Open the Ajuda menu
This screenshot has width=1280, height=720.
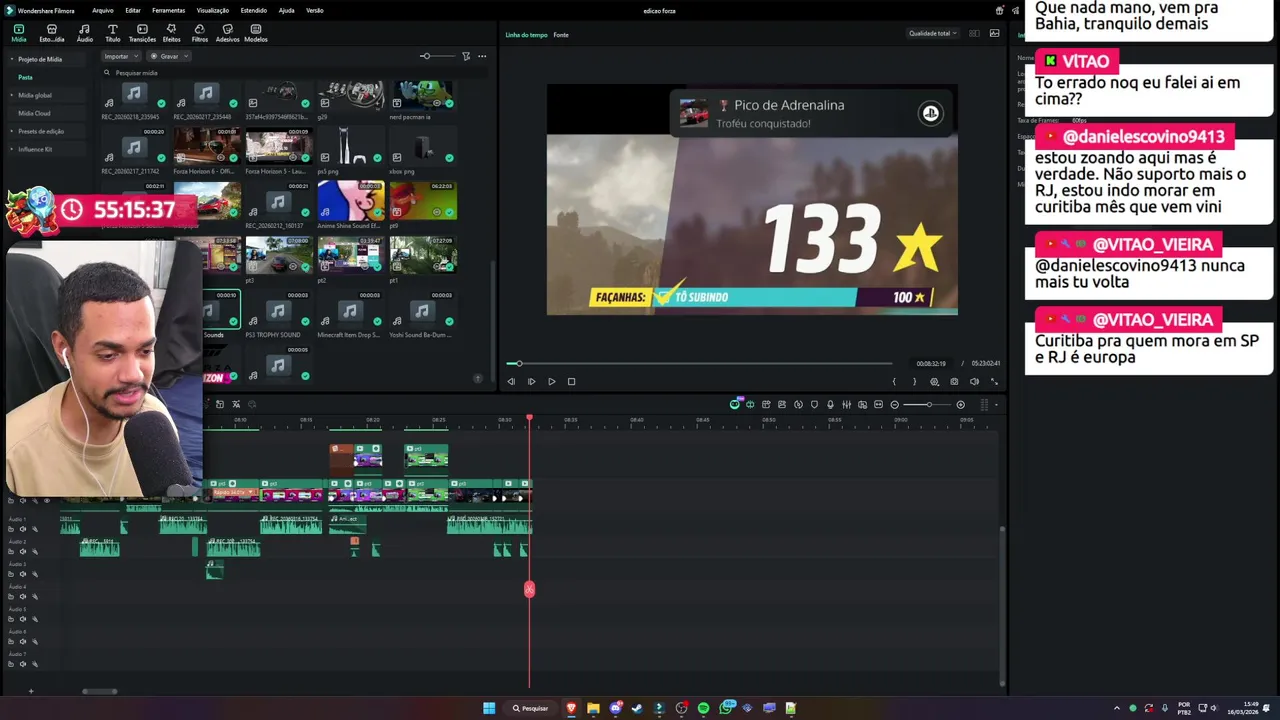[x=286, y=10]
